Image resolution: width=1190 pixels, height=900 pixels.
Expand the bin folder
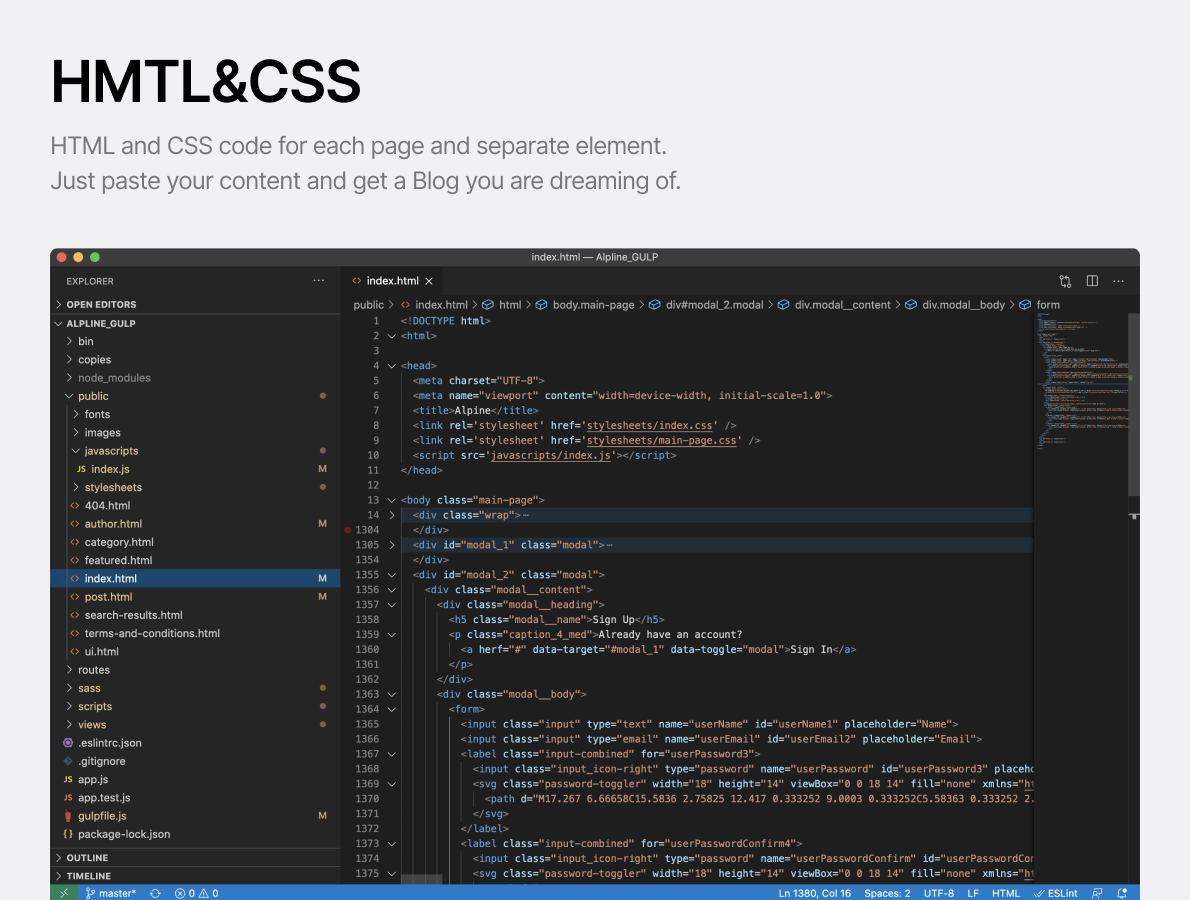click(x=195, y=341)
